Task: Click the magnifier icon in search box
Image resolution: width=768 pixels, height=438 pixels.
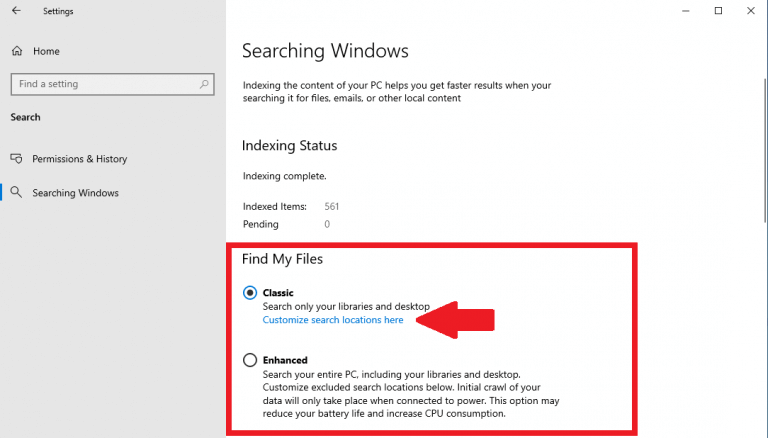Action: click(x=204, y=84)
